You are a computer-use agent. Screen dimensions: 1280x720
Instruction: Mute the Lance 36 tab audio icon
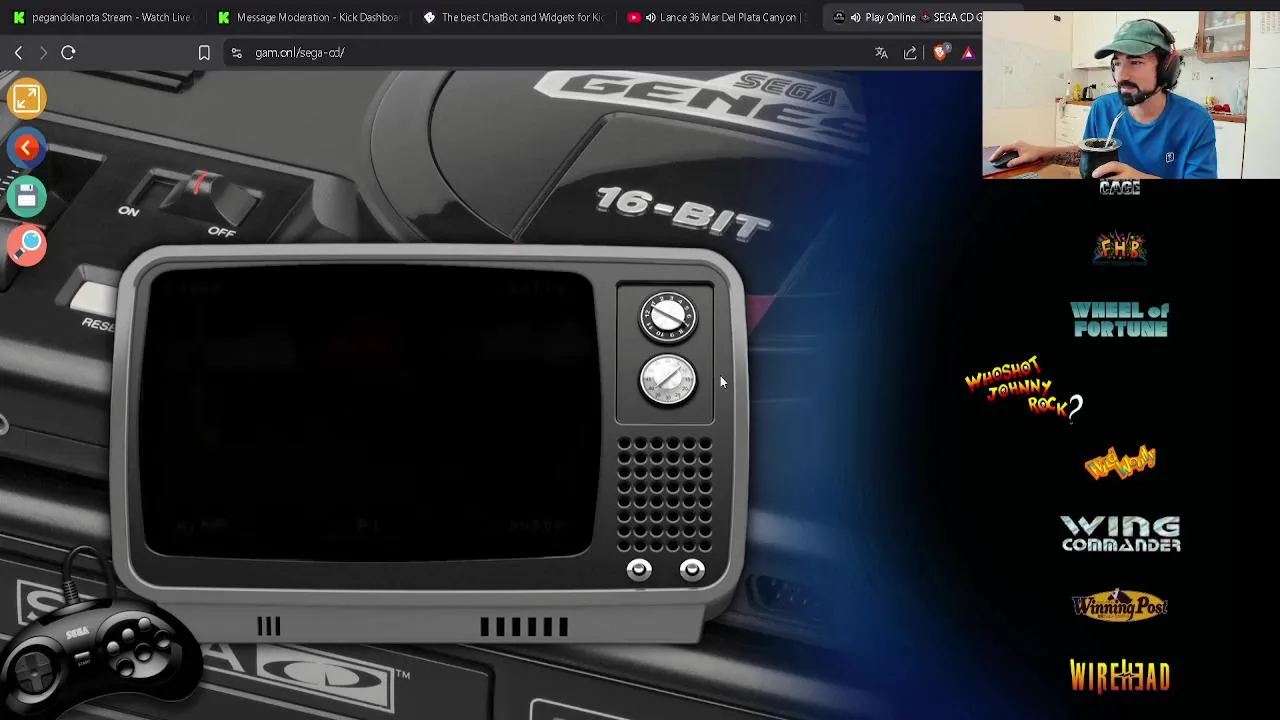pyautogui.click(x=651, y=17)
